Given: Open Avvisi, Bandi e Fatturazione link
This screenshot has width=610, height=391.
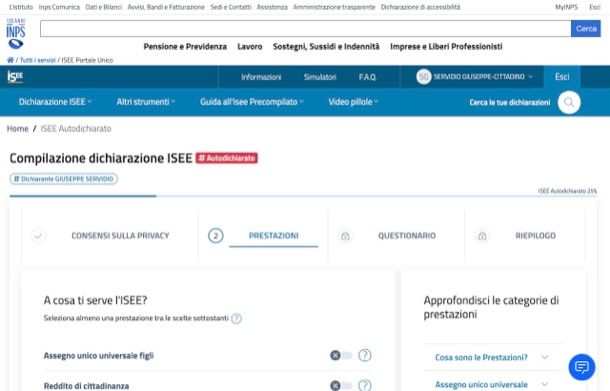Looking at the screenshot, I should pos(166,7).
